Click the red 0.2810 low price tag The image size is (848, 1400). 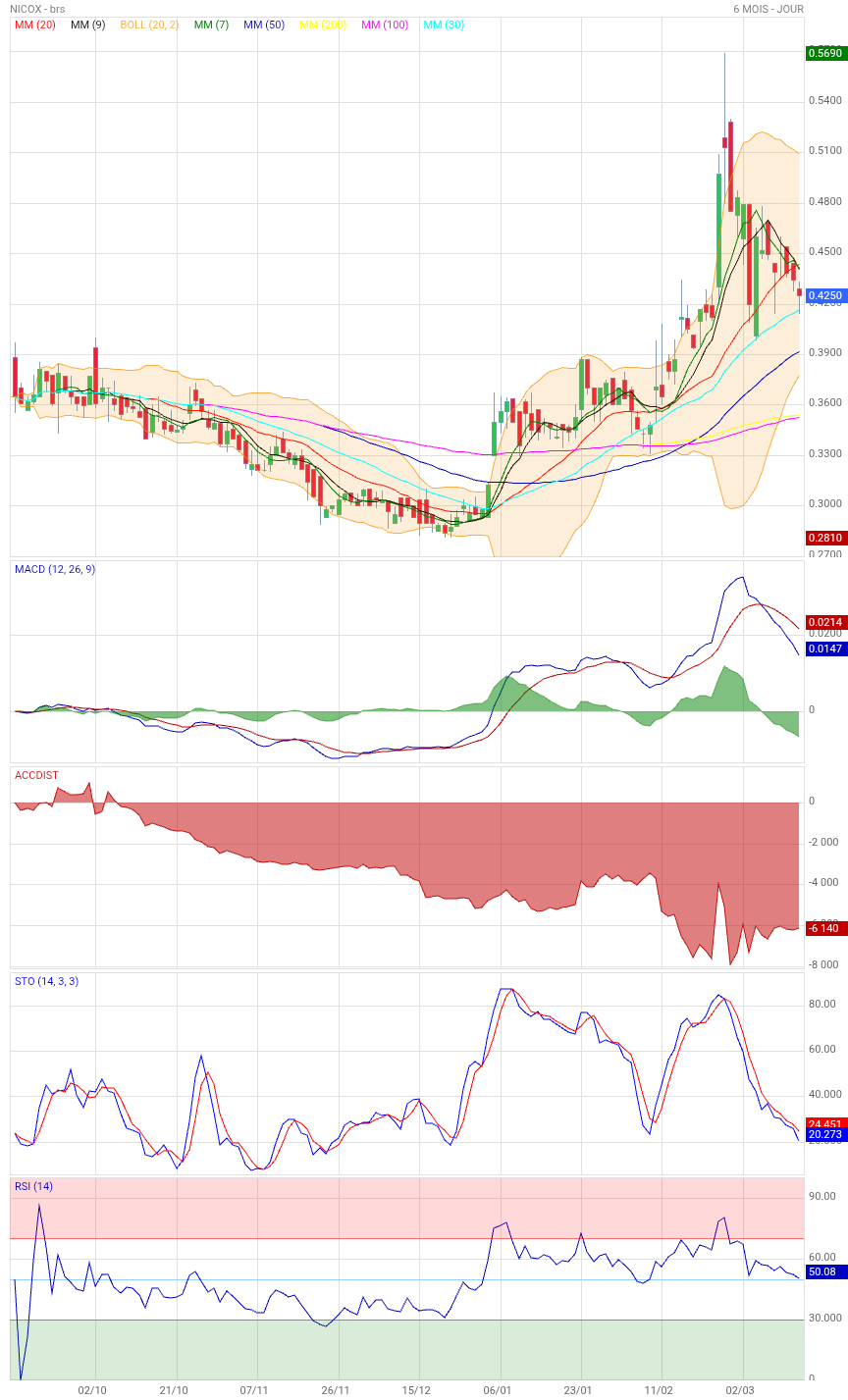(x=824, y=538)
